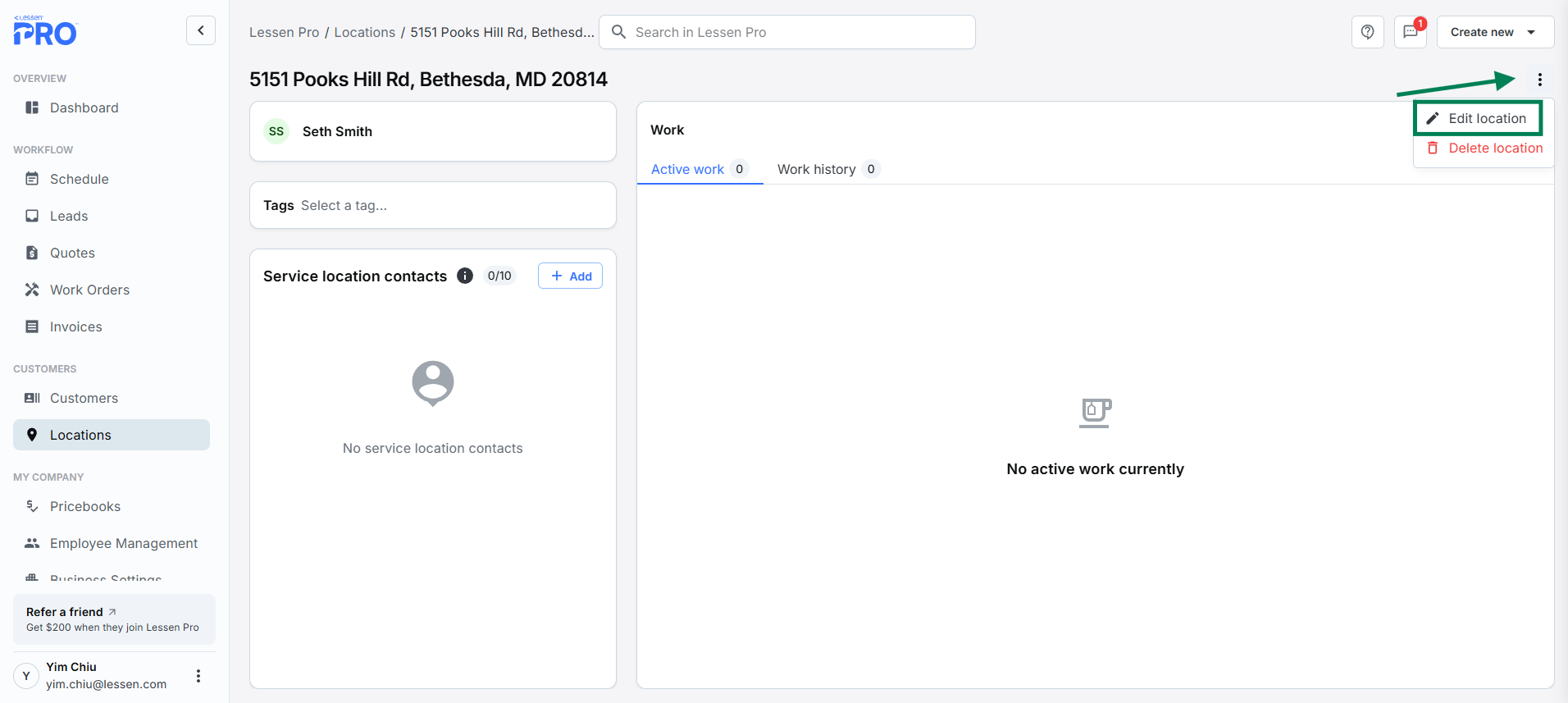Viewport: 1568px width, 703px height.
Task: Open the Employee Management people icon
Action: [x=32, y=543]
